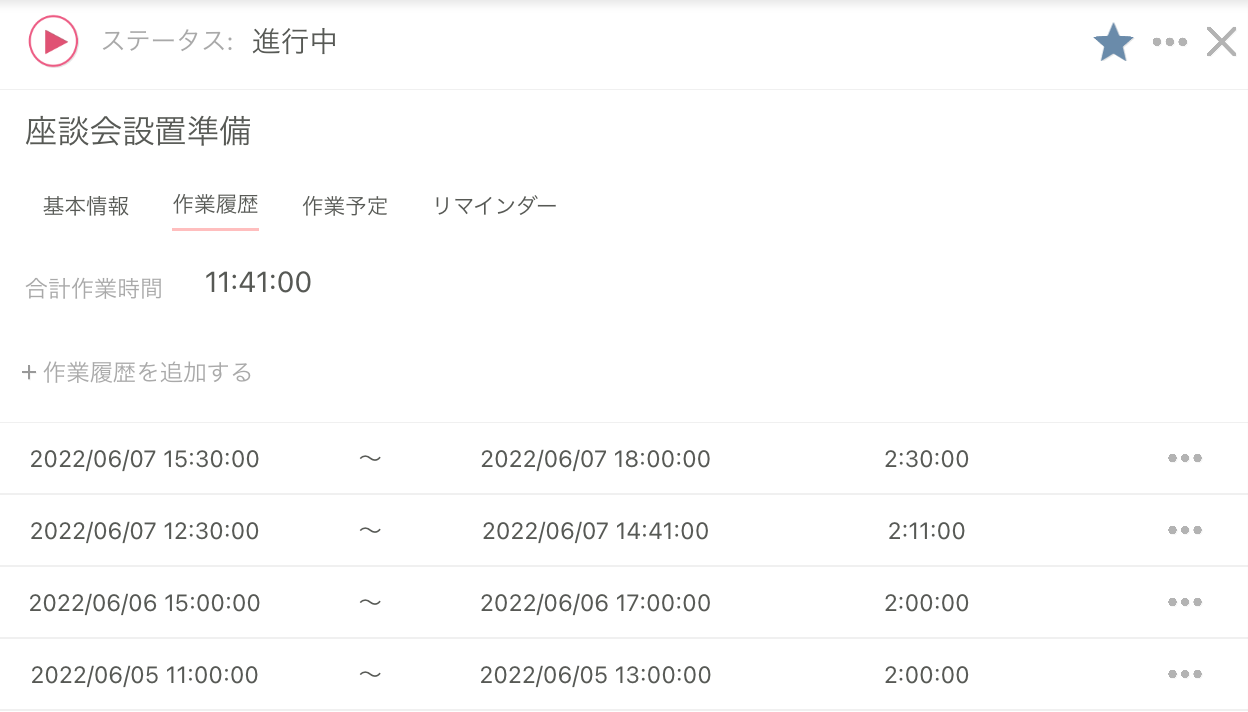
Task: Open options for the 06/05 work entry
Action: pyautogui.click(x=1184, y=675)
